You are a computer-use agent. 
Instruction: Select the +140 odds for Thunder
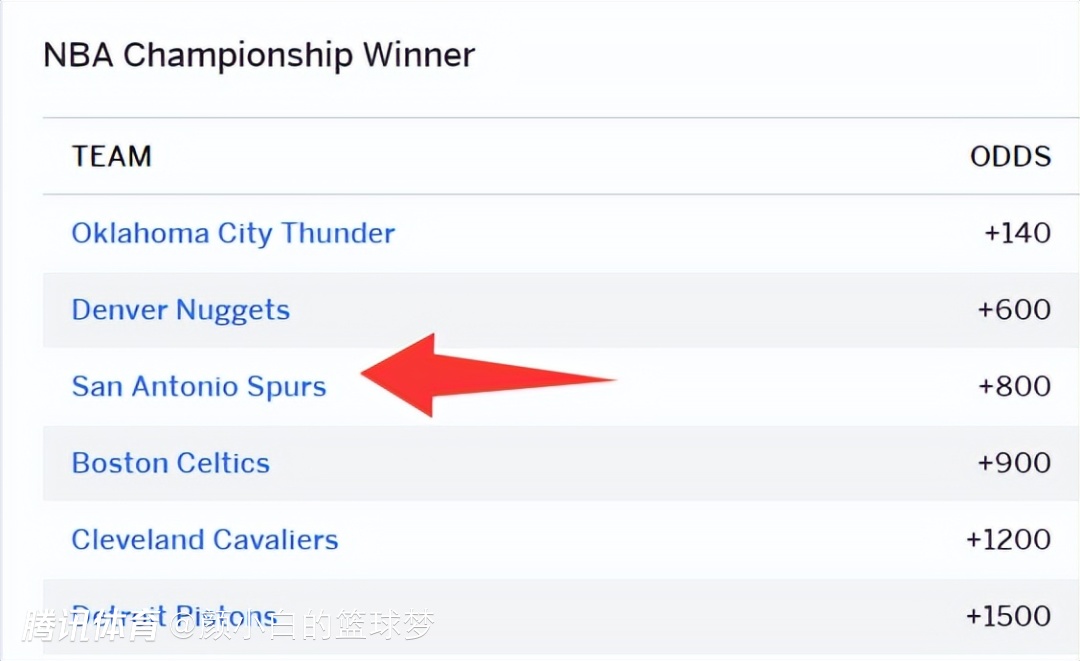(1017, 233)
